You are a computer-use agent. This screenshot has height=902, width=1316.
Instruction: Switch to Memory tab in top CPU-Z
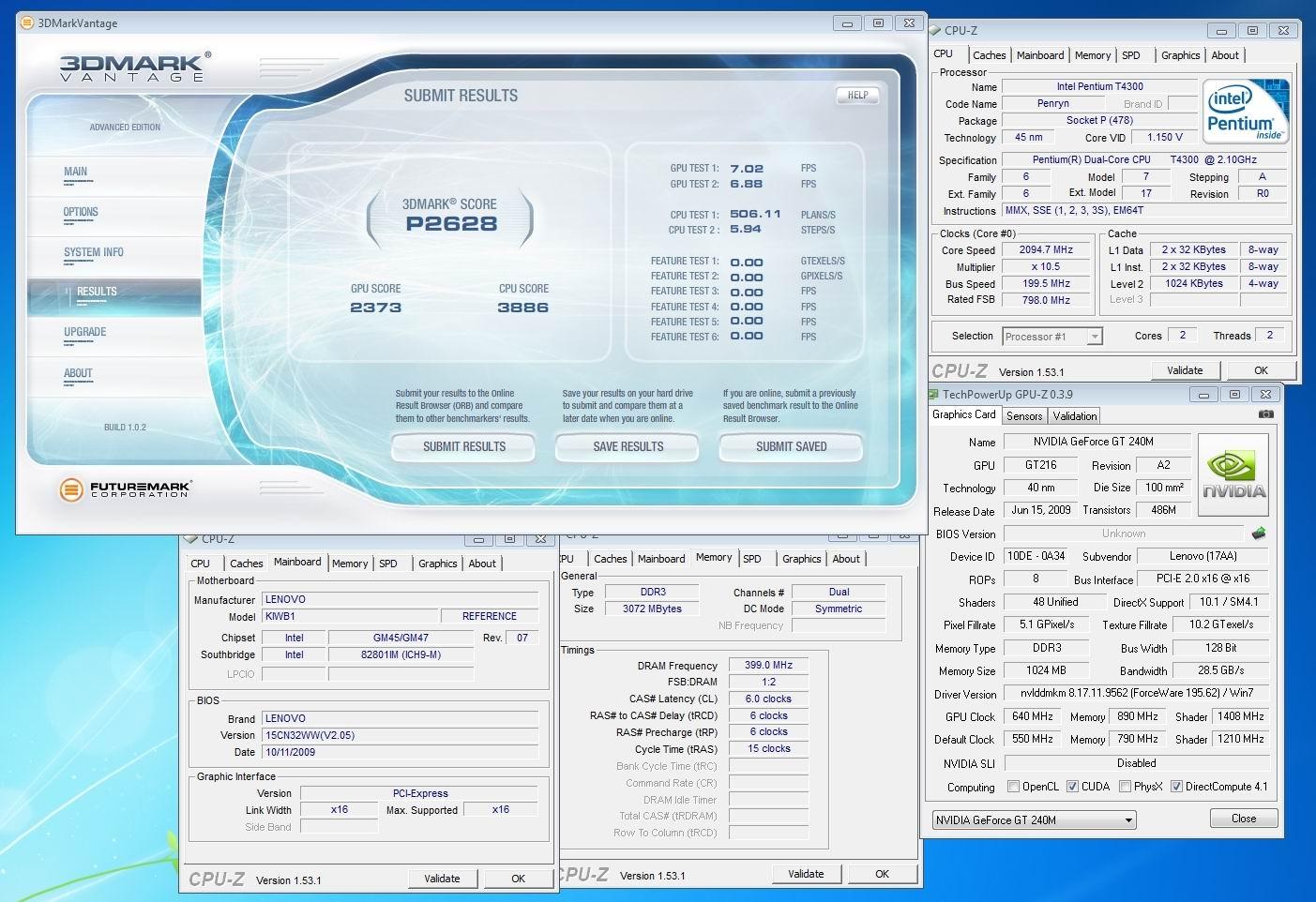pos(1093,55)
